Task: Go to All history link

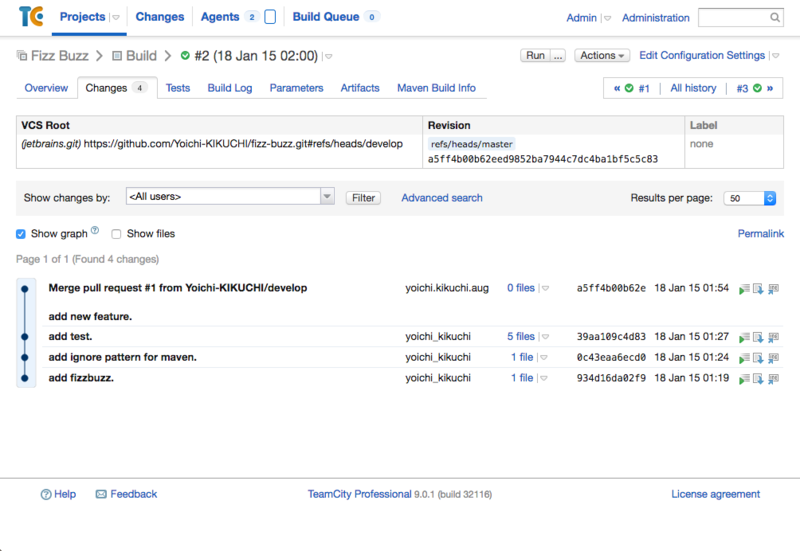Action: coord(693,88)
